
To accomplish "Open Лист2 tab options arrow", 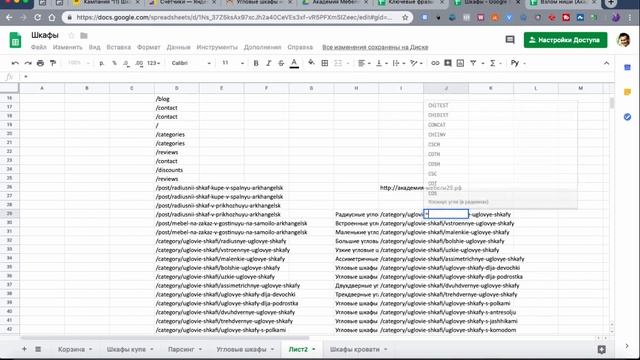I will [x=314, y=349].
